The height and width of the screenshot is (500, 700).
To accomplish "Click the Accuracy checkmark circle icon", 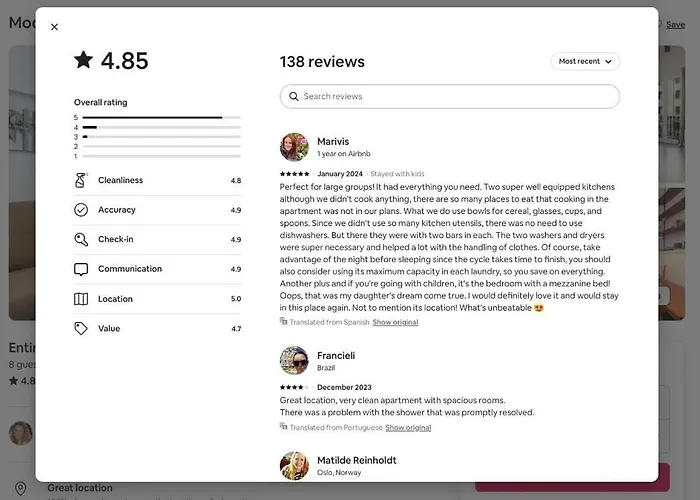I will (81, 210).
